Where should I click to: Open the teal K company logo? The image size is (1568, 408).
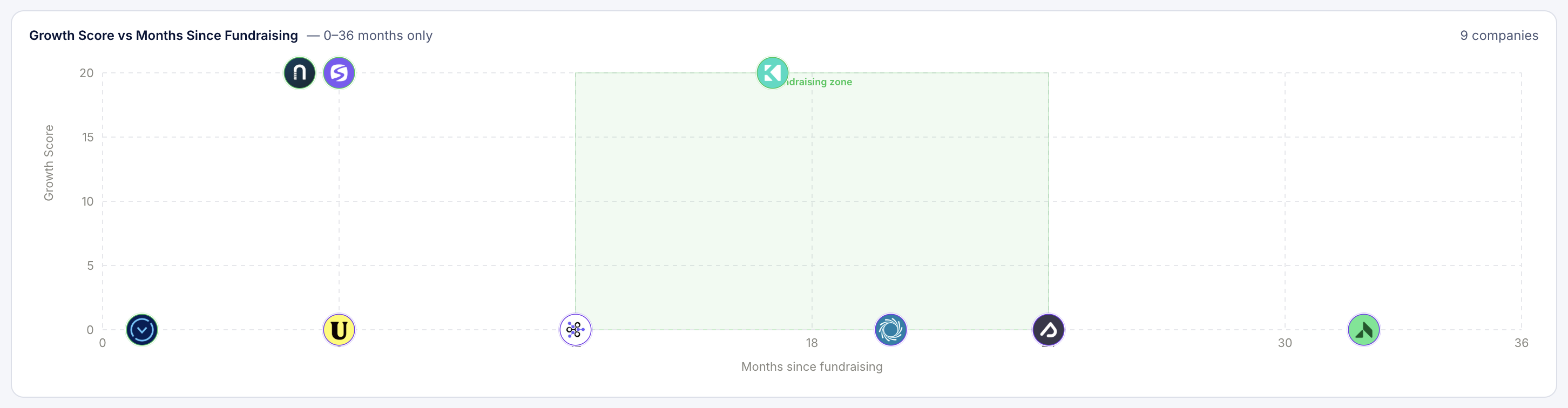(773, 73)
